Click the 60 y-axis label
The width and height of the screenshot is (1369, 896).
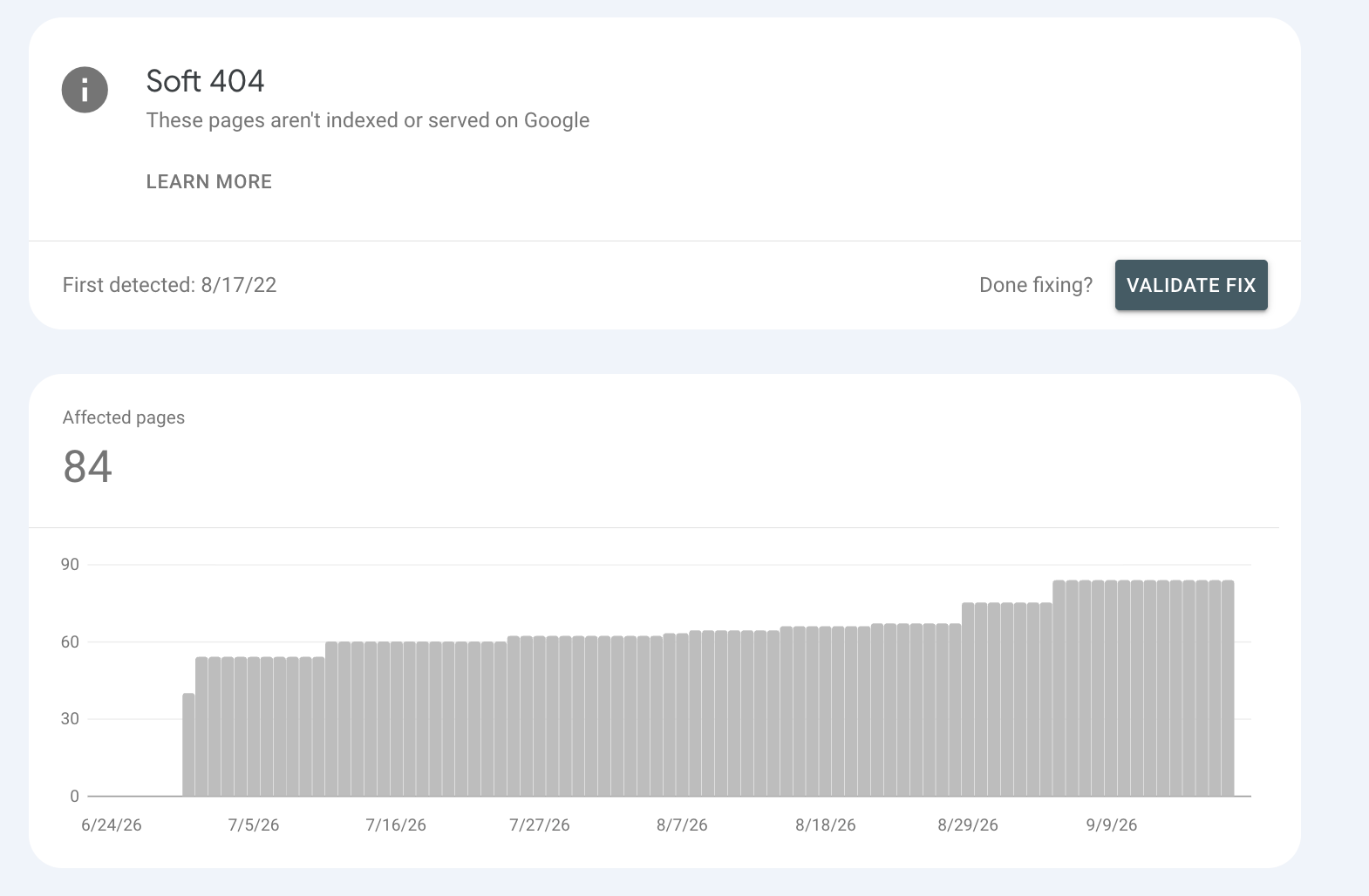tap(70, 642)
